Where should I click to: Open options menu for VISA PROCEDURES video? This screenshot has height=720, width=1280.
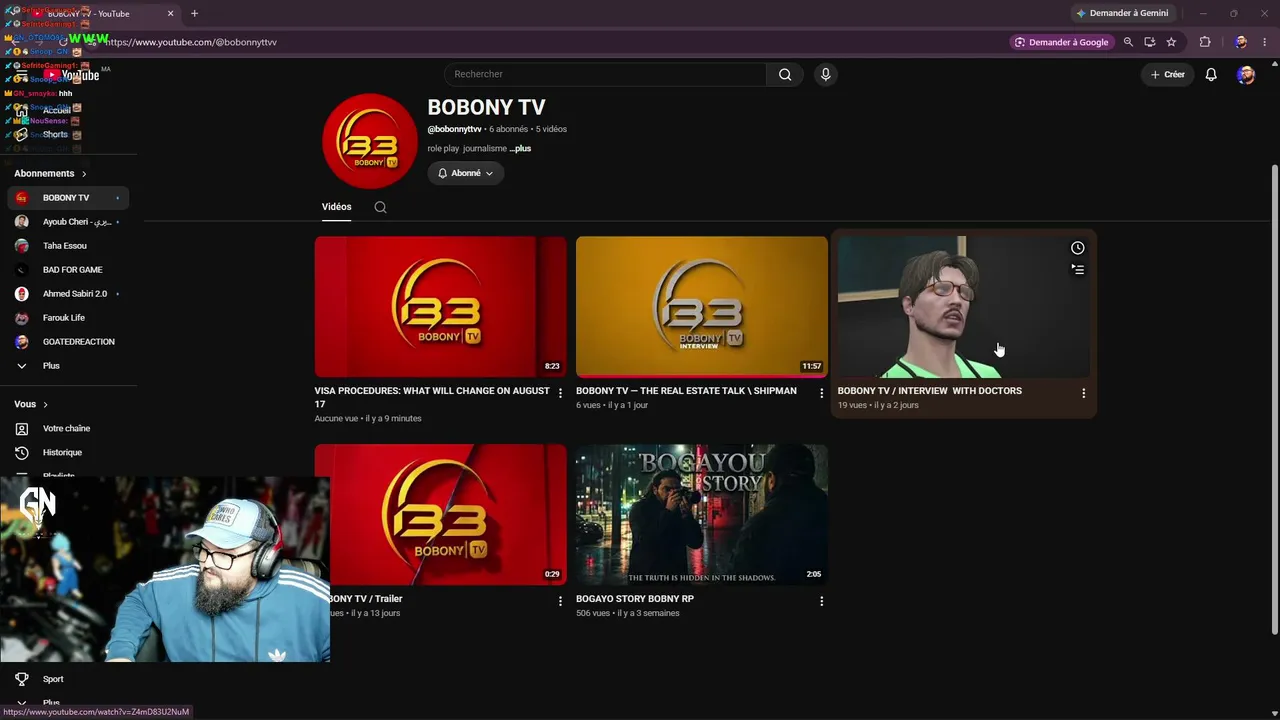click(560, 393)
